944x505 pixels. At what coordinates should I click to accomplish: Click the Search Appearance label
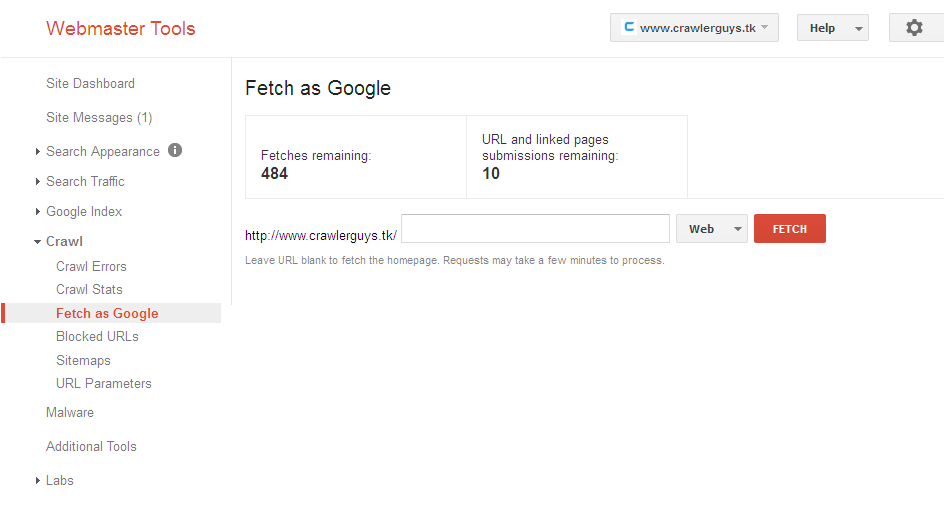click(x=103, y=152)
